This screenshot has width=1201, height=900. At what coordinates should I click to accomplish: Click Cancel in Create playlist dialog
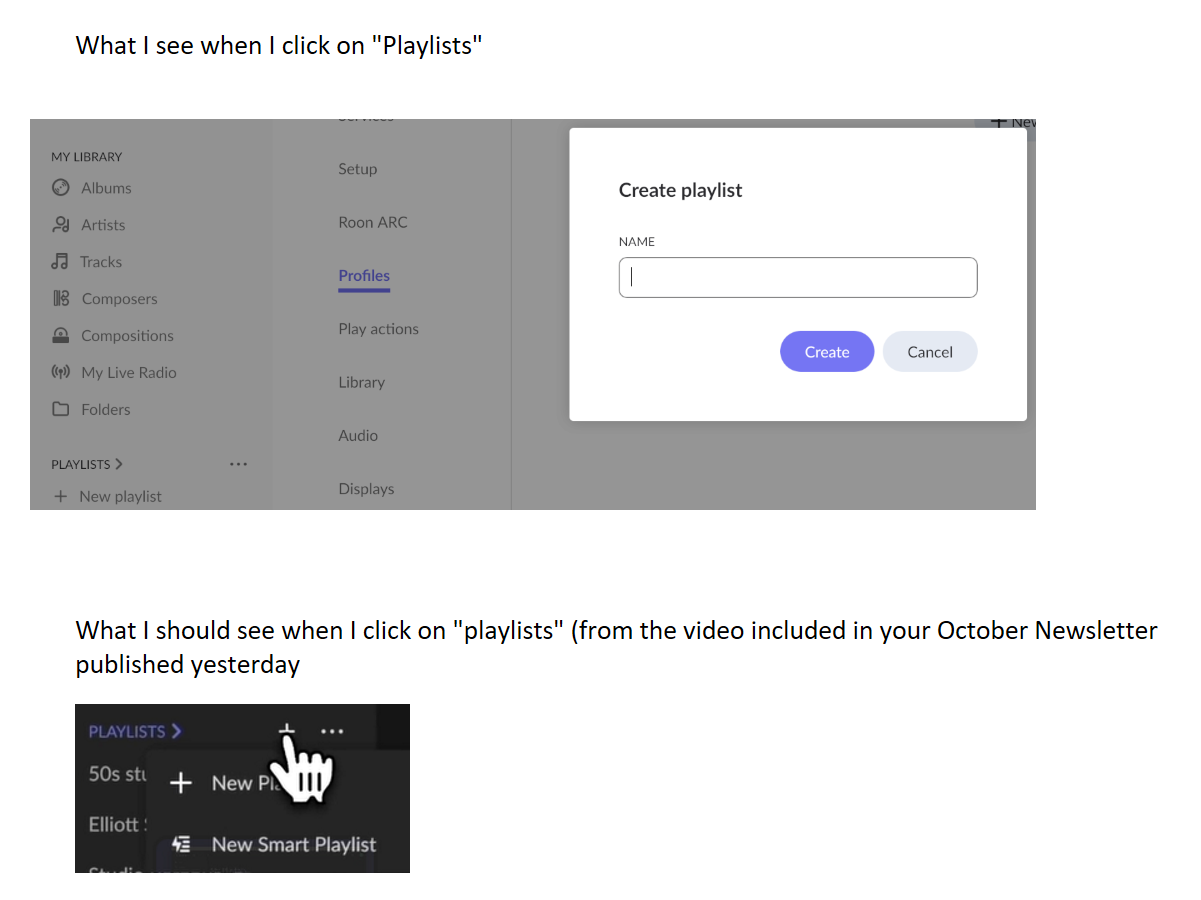click(930, 352)
